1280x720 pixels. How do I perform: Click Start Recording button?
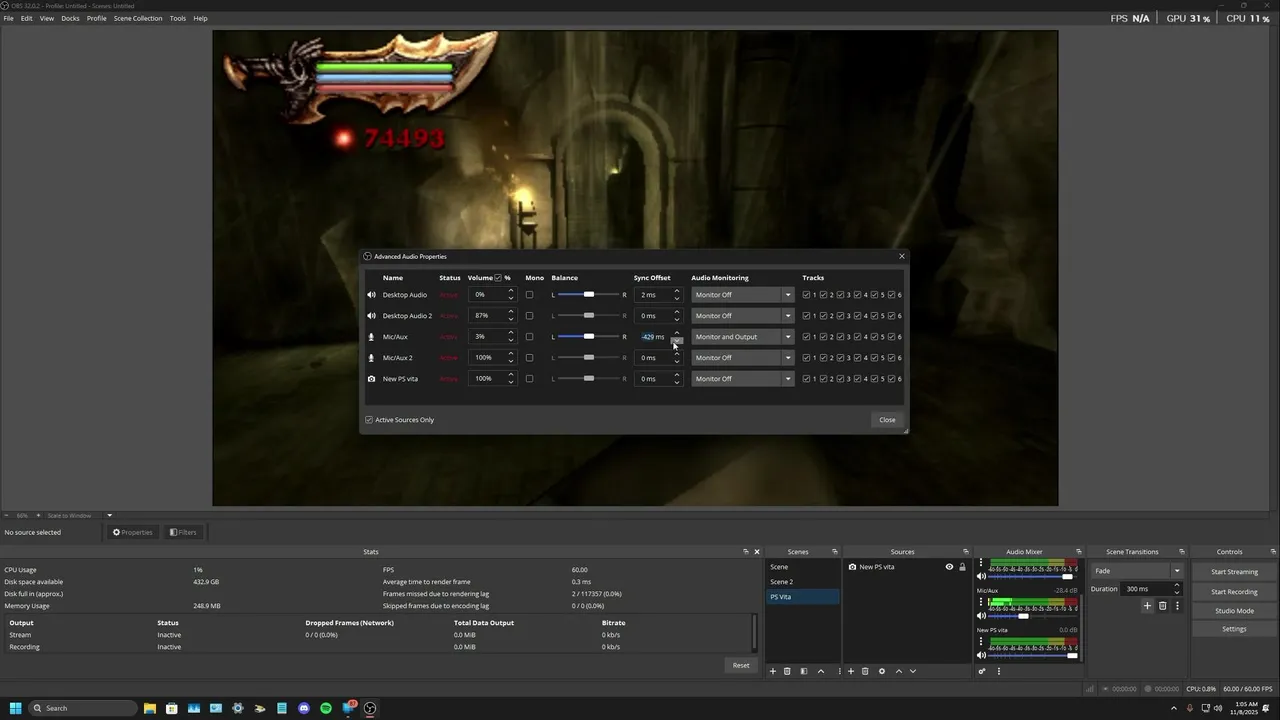coord(1234,592)
